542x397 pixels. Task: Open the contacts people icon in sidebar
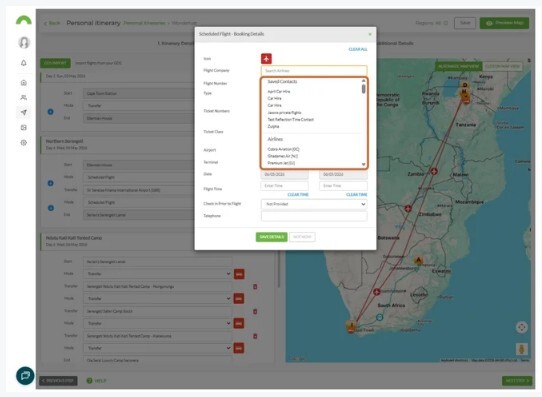(x=24, y=97)
